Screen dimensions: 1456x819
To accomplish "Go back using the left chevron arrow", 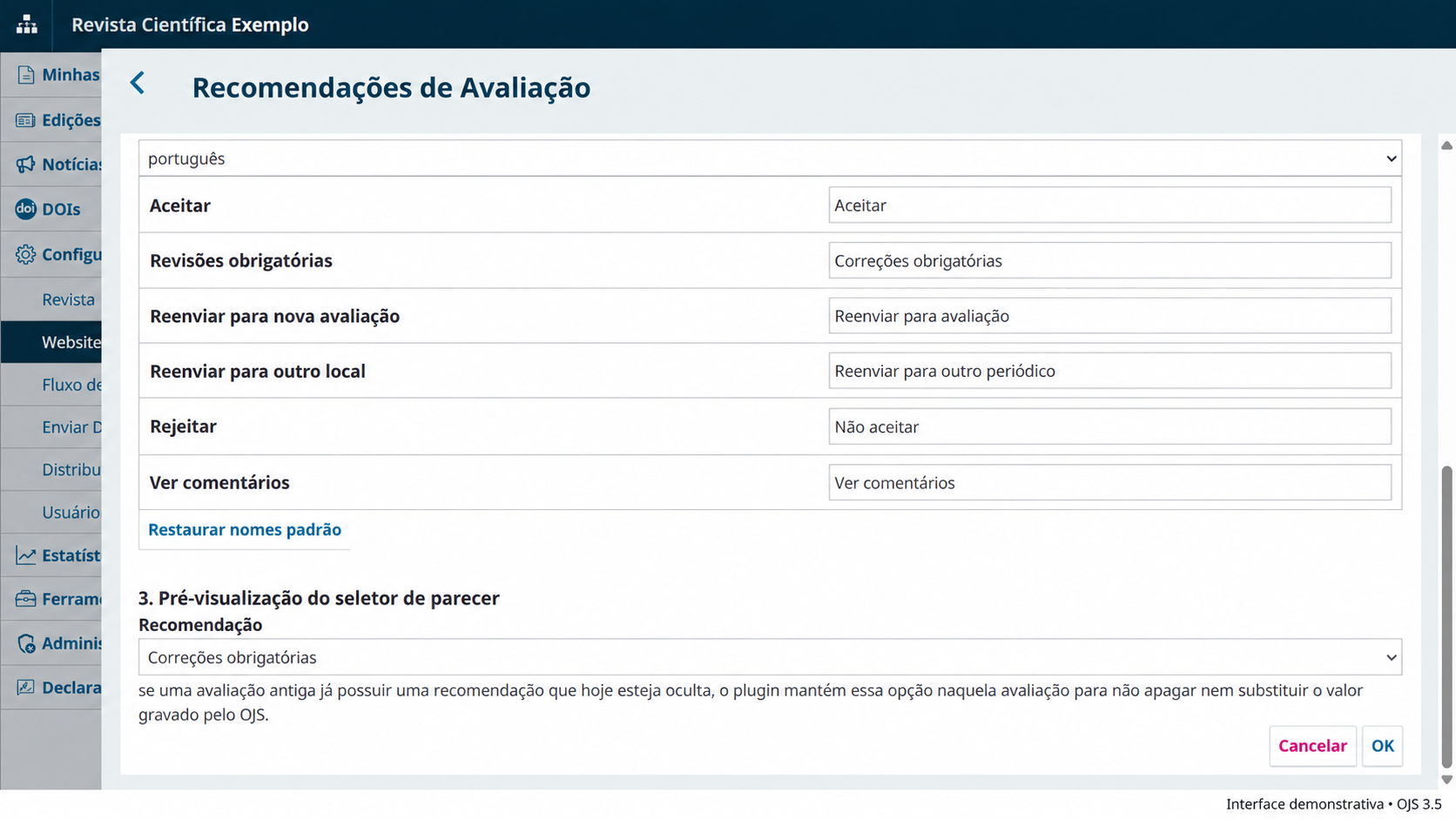I will click(138, 84).
